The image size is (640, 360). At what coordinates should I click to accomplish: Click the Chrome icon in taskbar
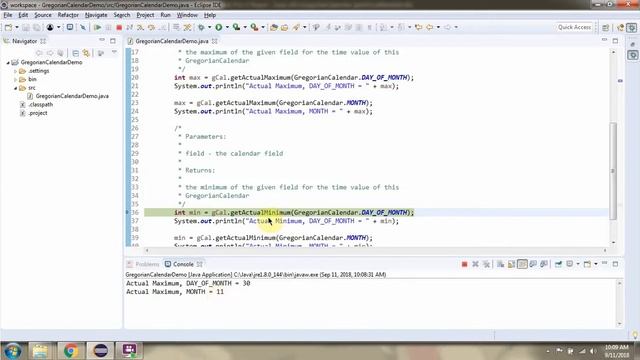(x=70, y=351)
